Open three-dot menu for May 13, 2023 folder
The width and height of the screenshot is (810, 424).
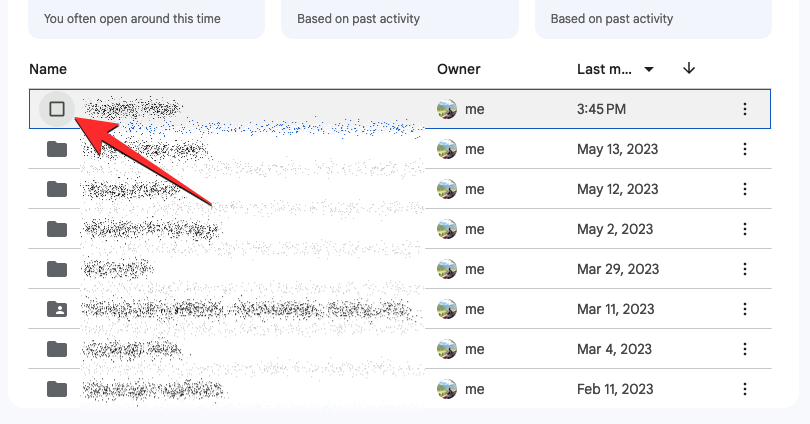tap(745, 149)
